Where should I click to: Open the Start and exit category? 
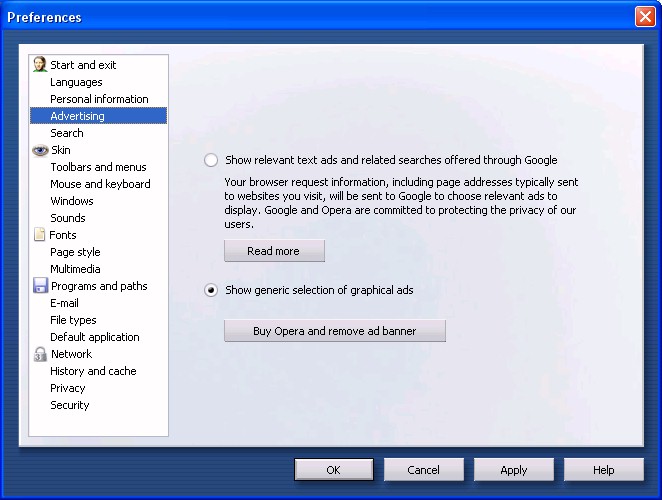coord(83,65)
